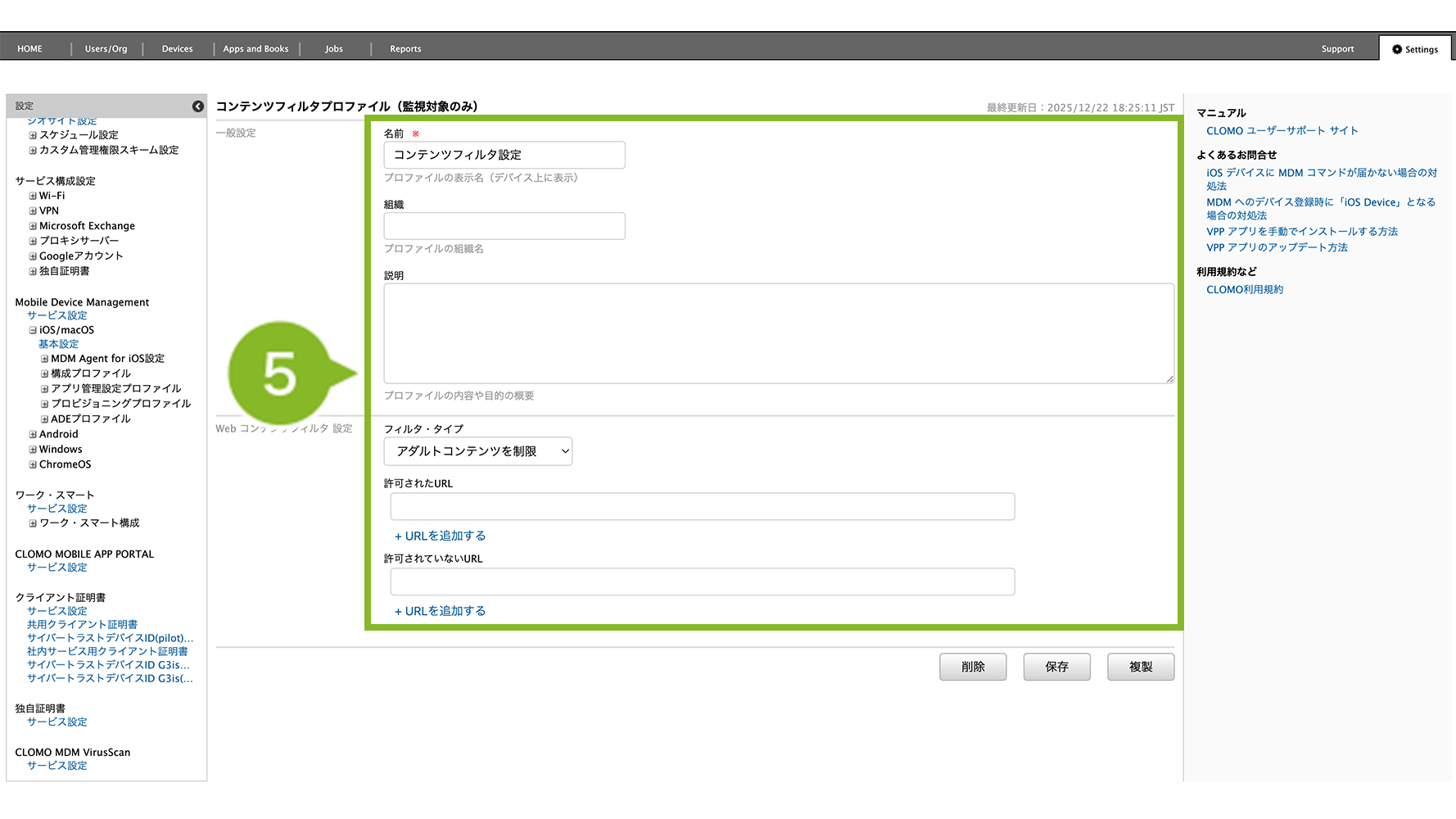Click the 組織 input field
Viewport: 1456px width, 819px height.
(x=504, y=226)
